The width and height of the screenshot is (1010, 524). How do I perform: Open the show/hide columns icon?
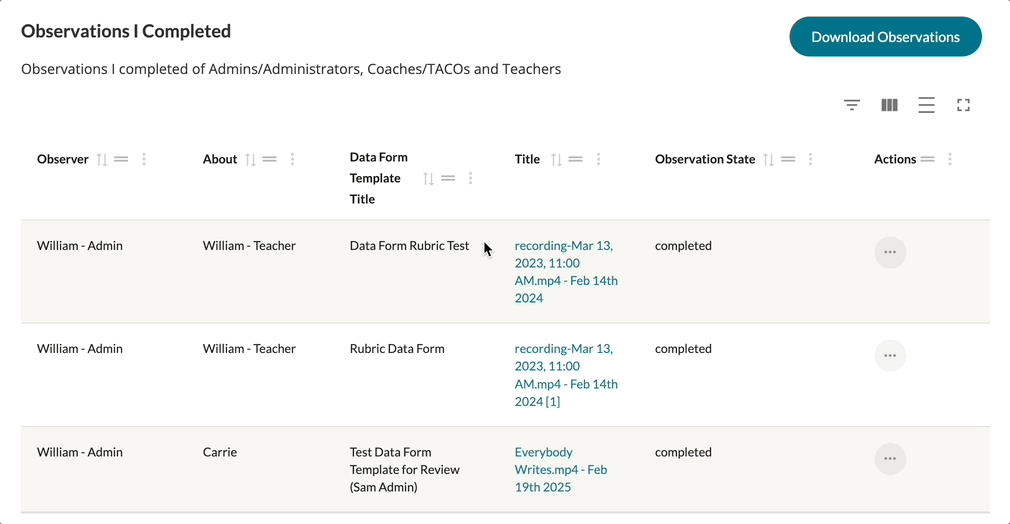(889, 105)
